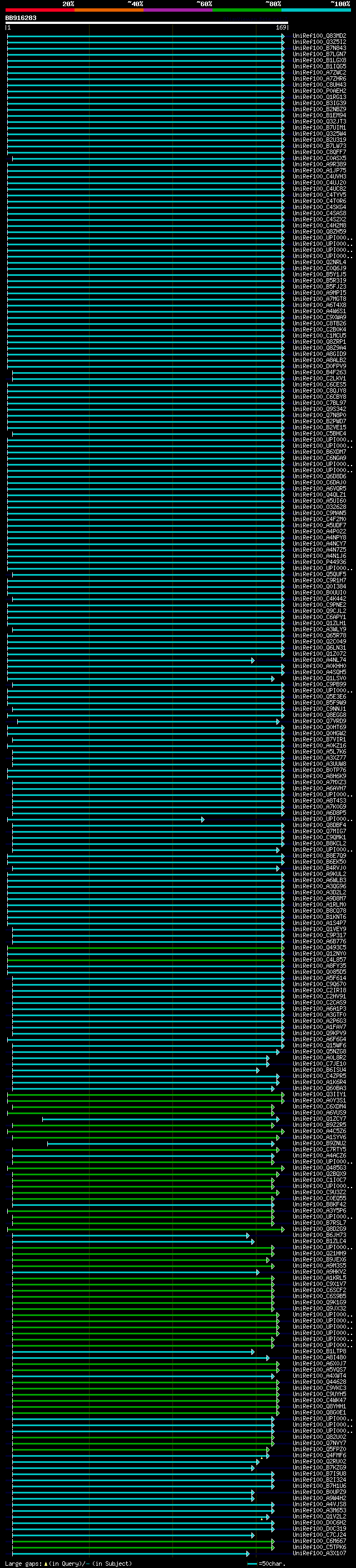Click the query end position 169
The height and width of the screenshot is (1568, 356).
(x=281, y=27)
